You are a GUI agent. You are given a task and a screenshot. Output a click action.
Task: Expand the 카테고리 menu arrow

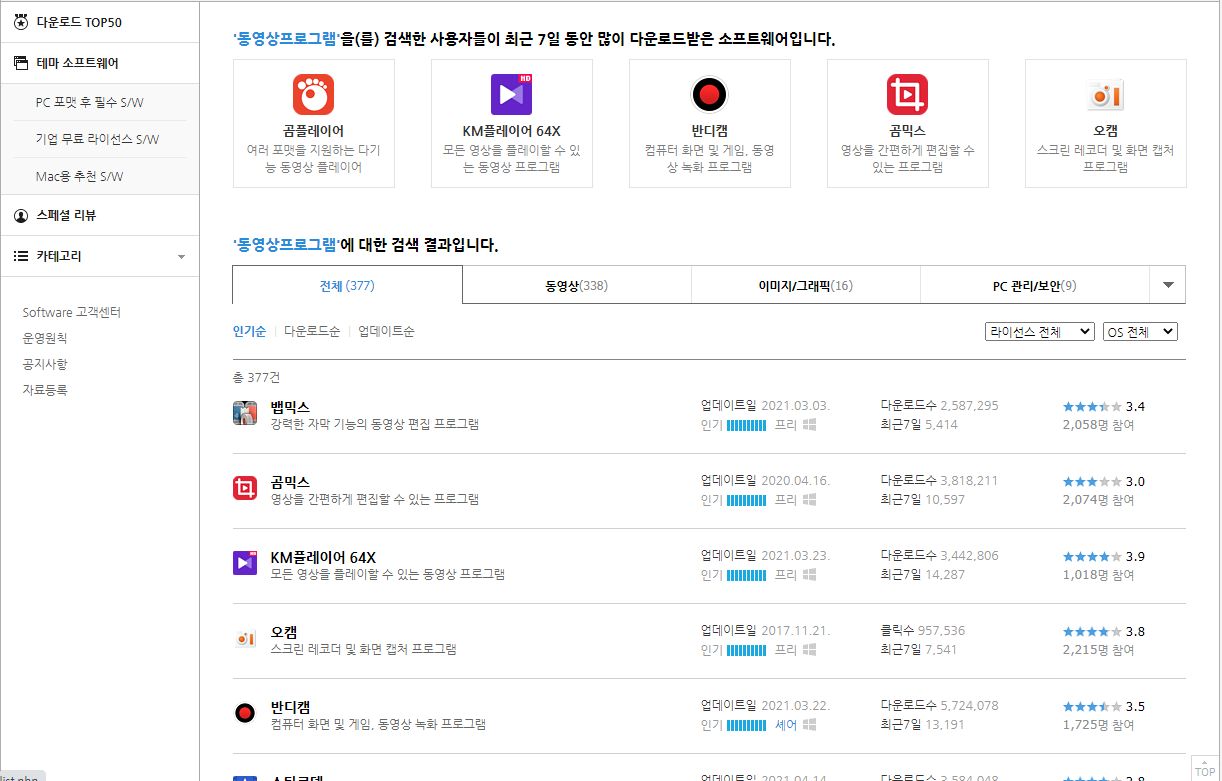(181, 257)
